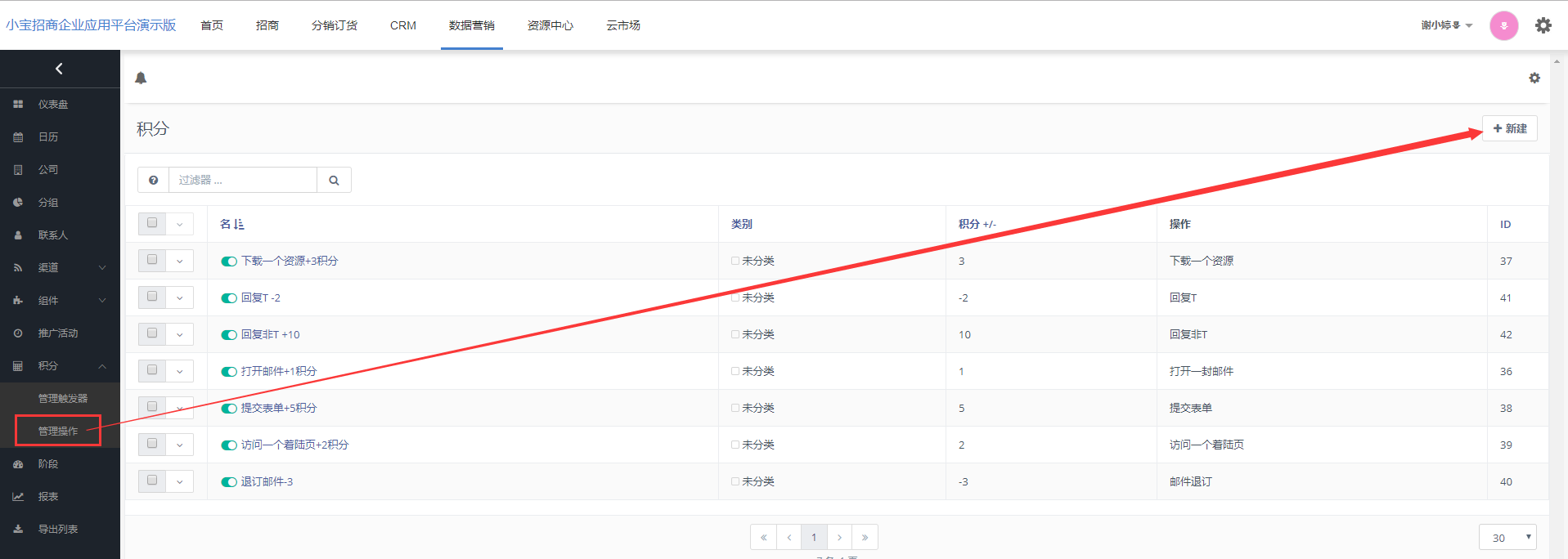The height and width of the screenshot is (559, 1568).
Task: Expand the 渠道 sidebar submenu
Action: click(x=102, y=268)
